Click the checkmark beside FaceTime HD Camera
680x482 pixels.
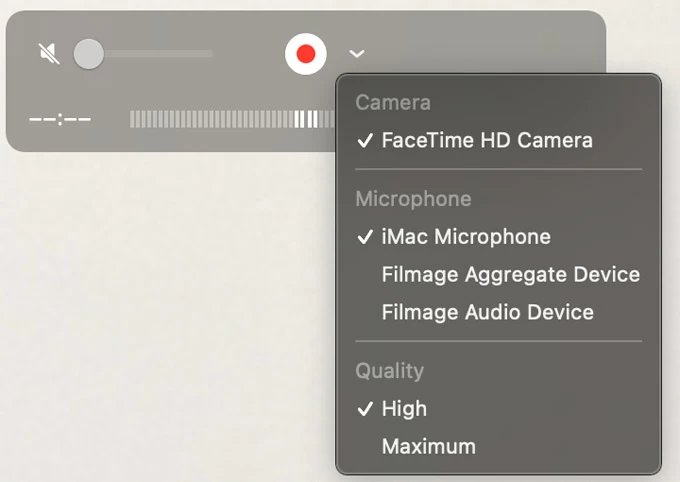pos(365,141)
